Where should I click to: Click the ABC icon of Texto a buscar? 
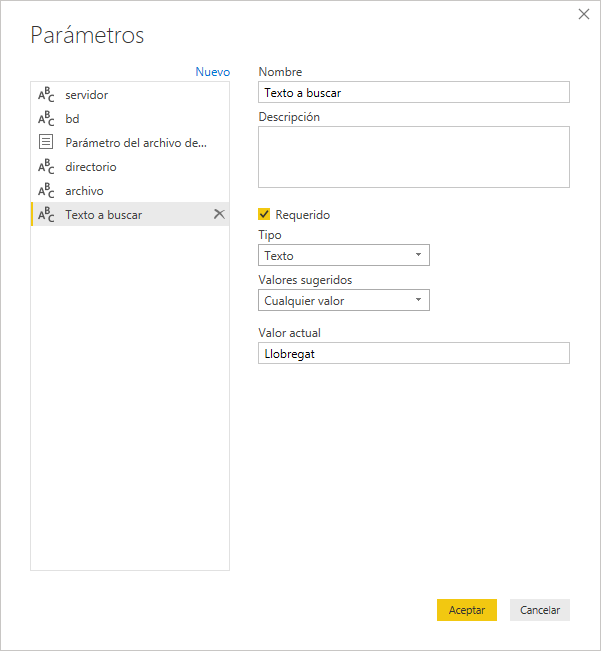(x=46, y=215)
